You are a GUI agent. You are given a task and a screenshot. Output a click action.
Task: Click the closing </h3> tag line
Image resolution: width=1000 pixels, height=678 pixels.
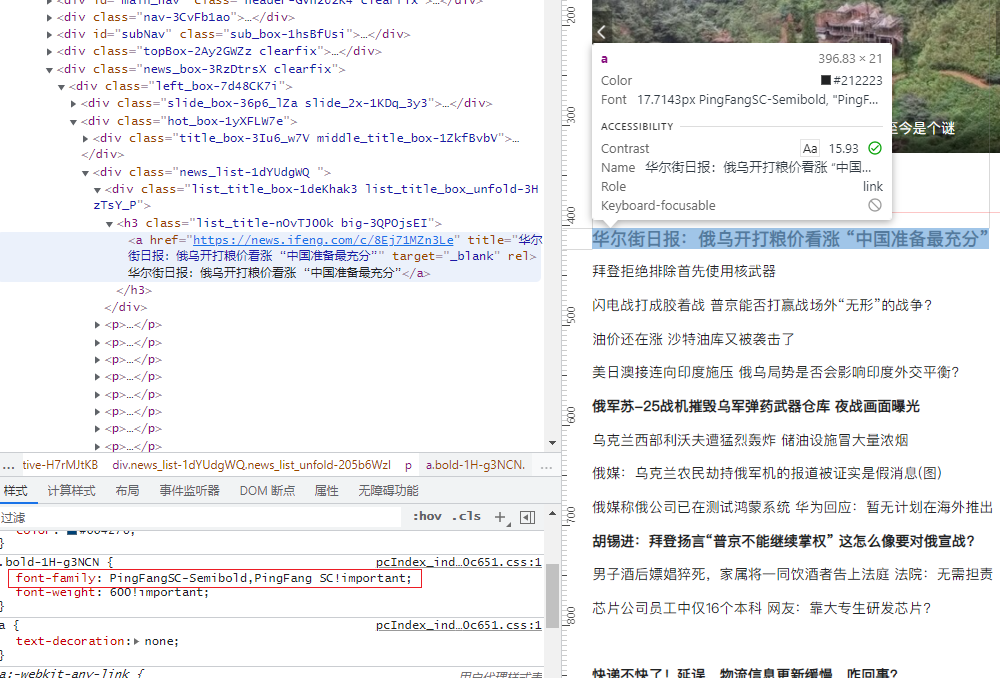pos(134,290)
